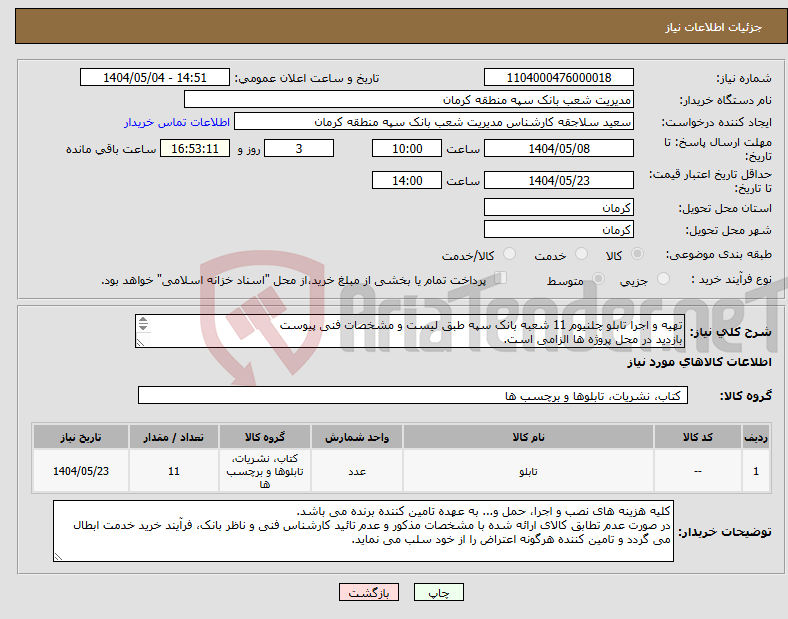Click delivery province field کرمان
Image resolution: width=788 pixels, height=619 pixels.
(x=558, y=207)
